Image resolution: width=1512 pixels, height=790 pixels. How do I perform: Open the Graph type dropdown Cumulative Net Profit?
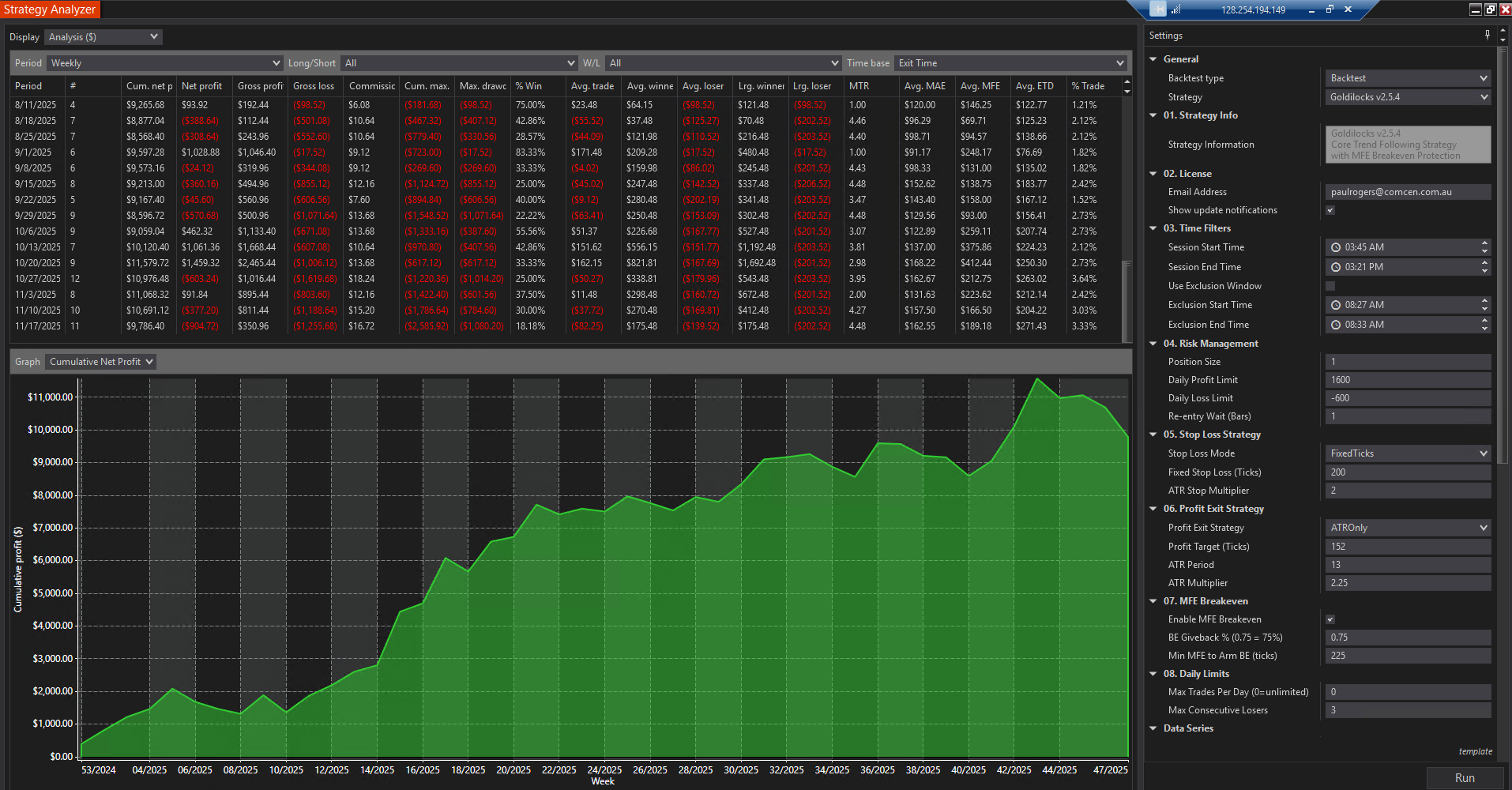click(x=100, y=362)
